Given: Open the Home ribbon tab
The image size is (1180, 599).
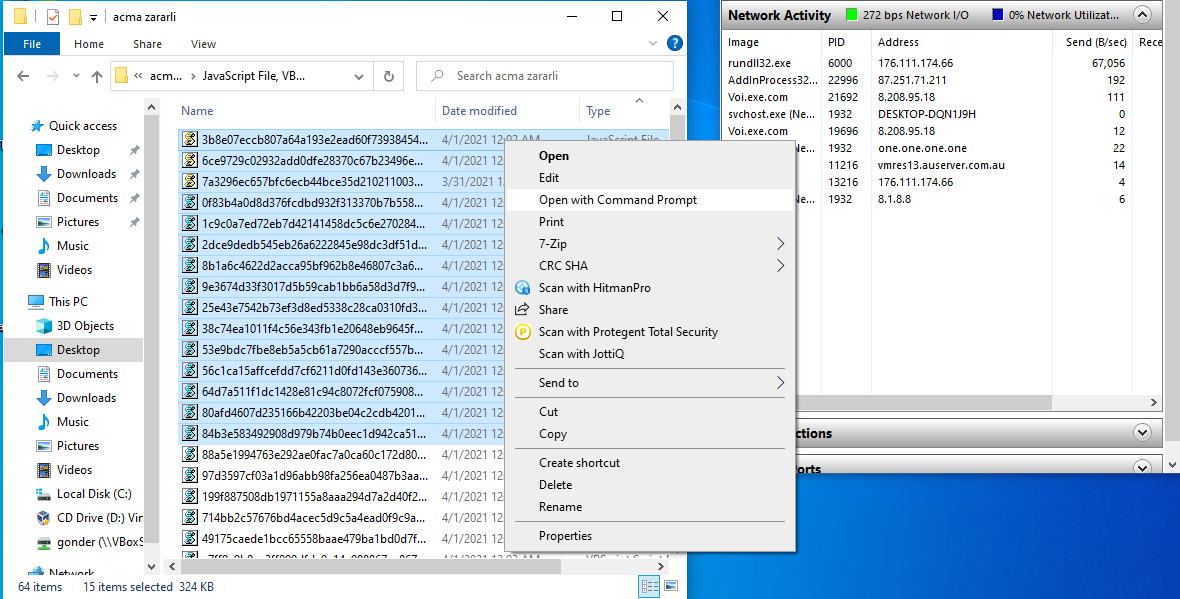Looking at the screenshot, I should click(x=89, y=44).
